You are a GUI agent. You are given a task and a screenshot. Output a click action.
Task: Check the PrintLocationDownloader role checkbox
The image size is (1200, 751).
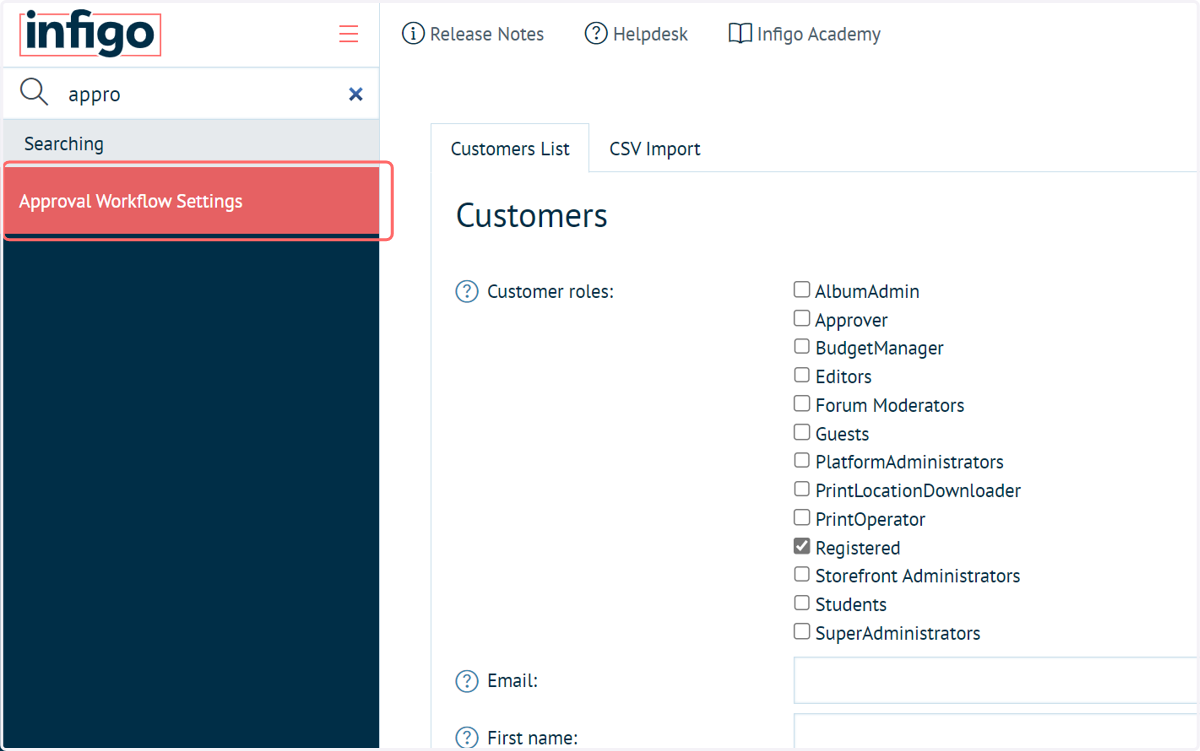point(802,489)
